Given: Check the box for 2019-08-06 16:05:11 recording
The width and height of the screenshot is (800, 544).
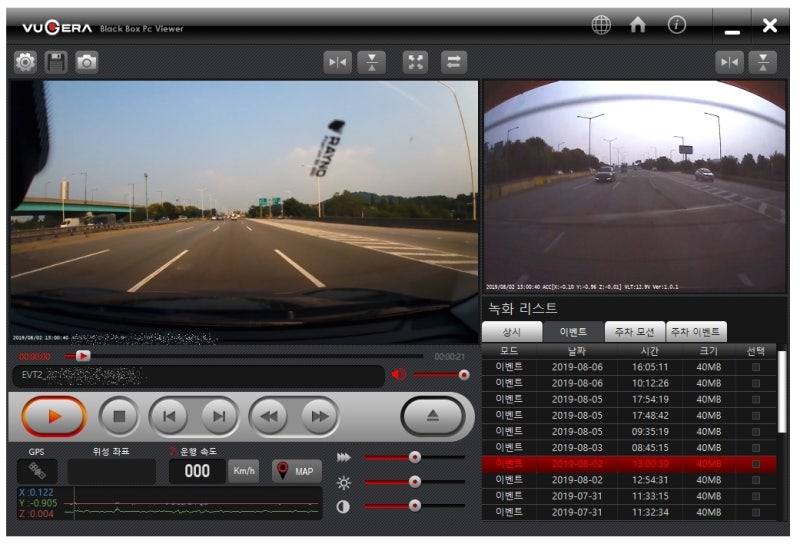Looking at the screenshot, I should point(756,367).
